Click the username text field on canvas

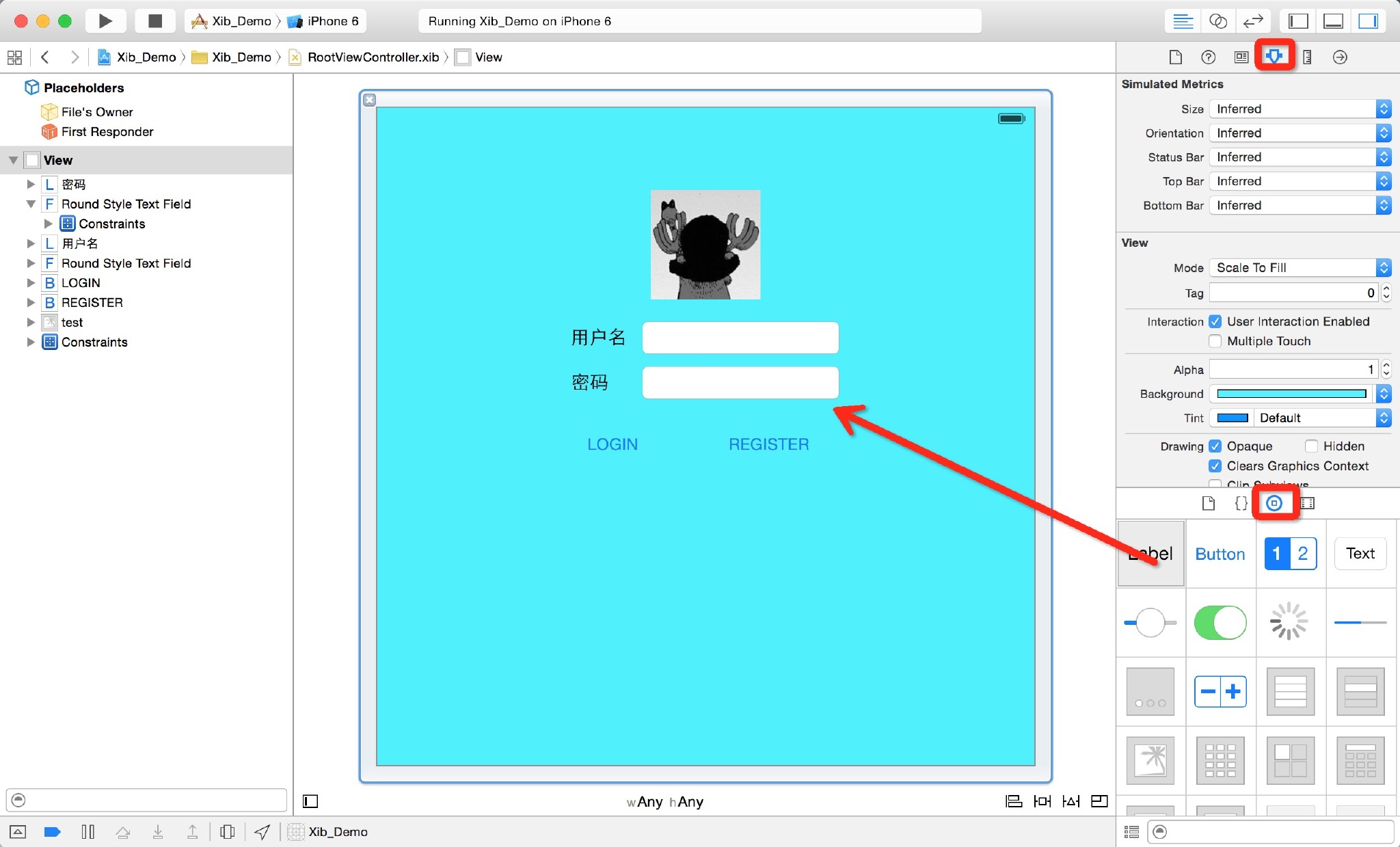click(740, 338)
